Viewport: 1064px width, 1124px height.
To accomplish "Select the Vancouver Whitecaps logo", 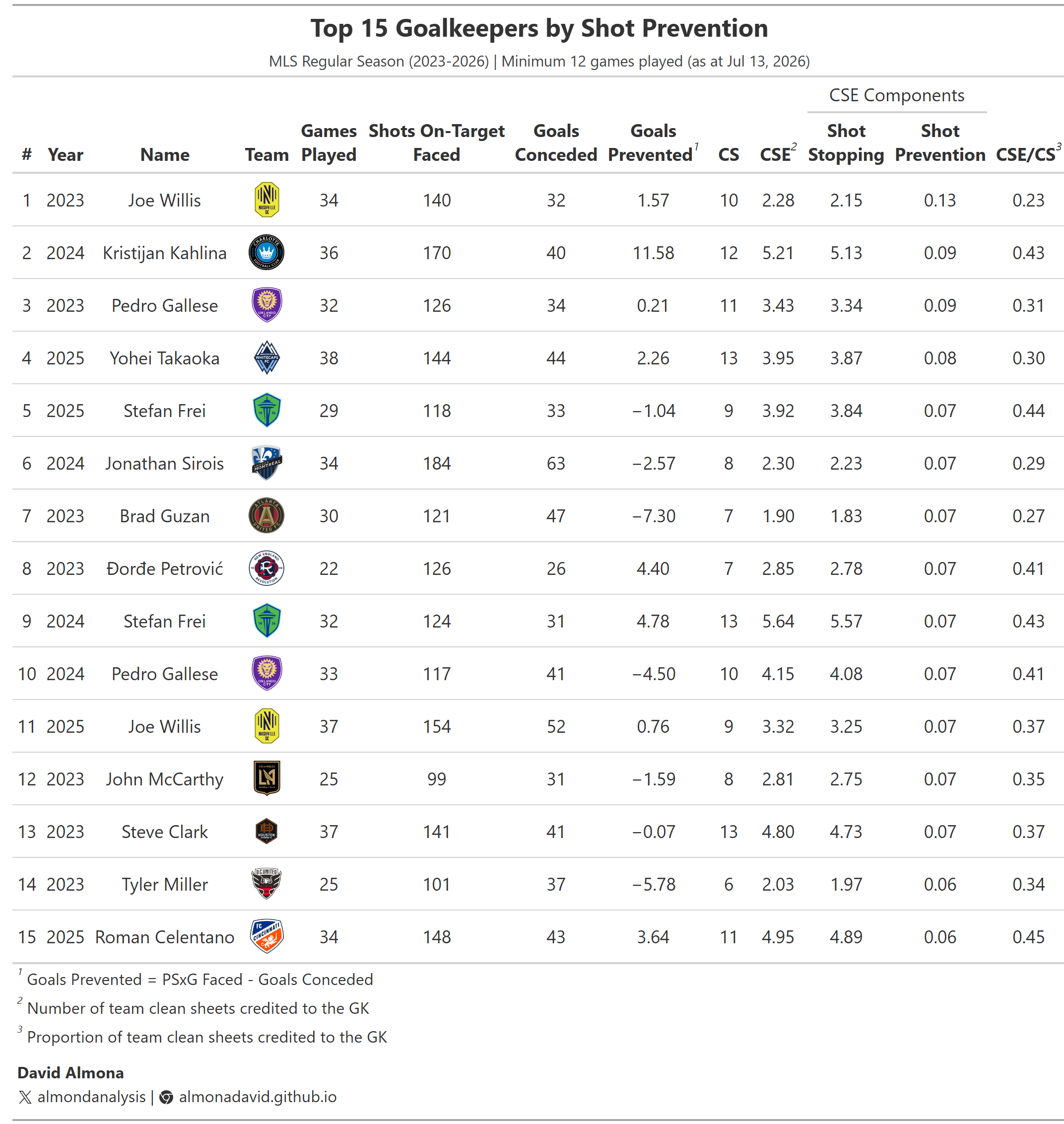I will pos(266,357).
